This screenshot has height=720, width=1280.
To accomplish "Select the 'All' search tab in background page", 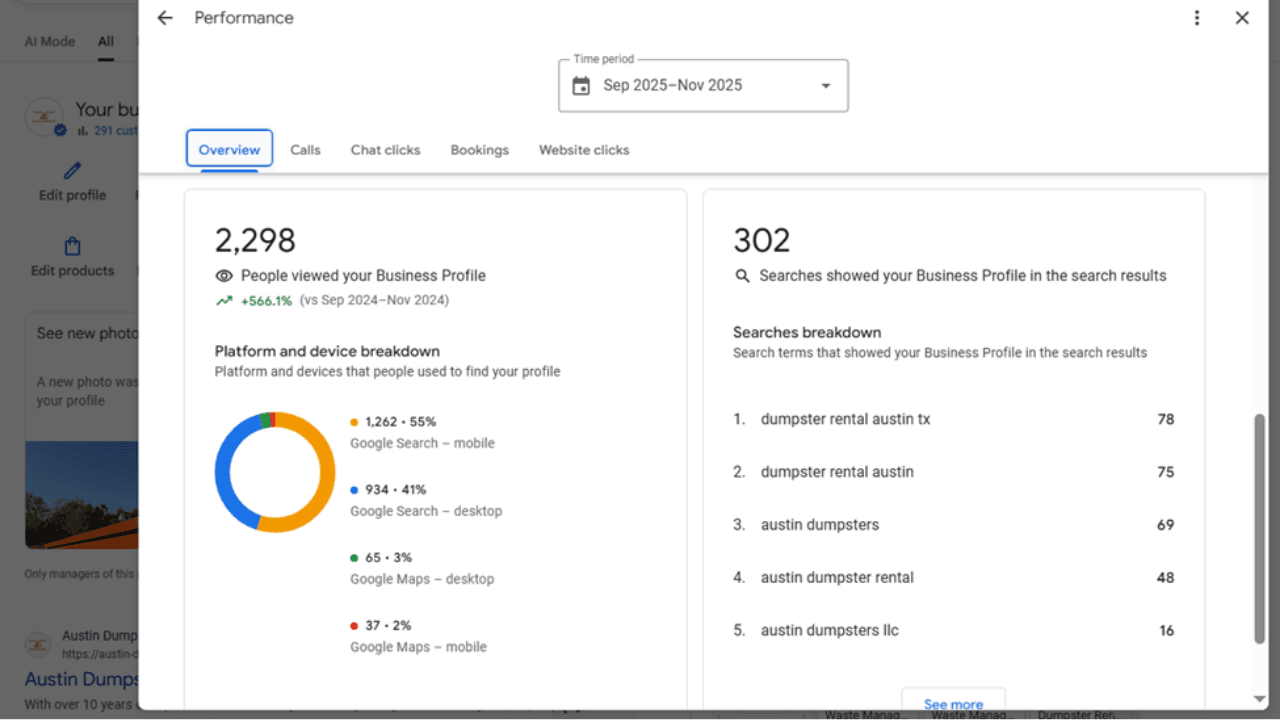I will tap(106, 41).
